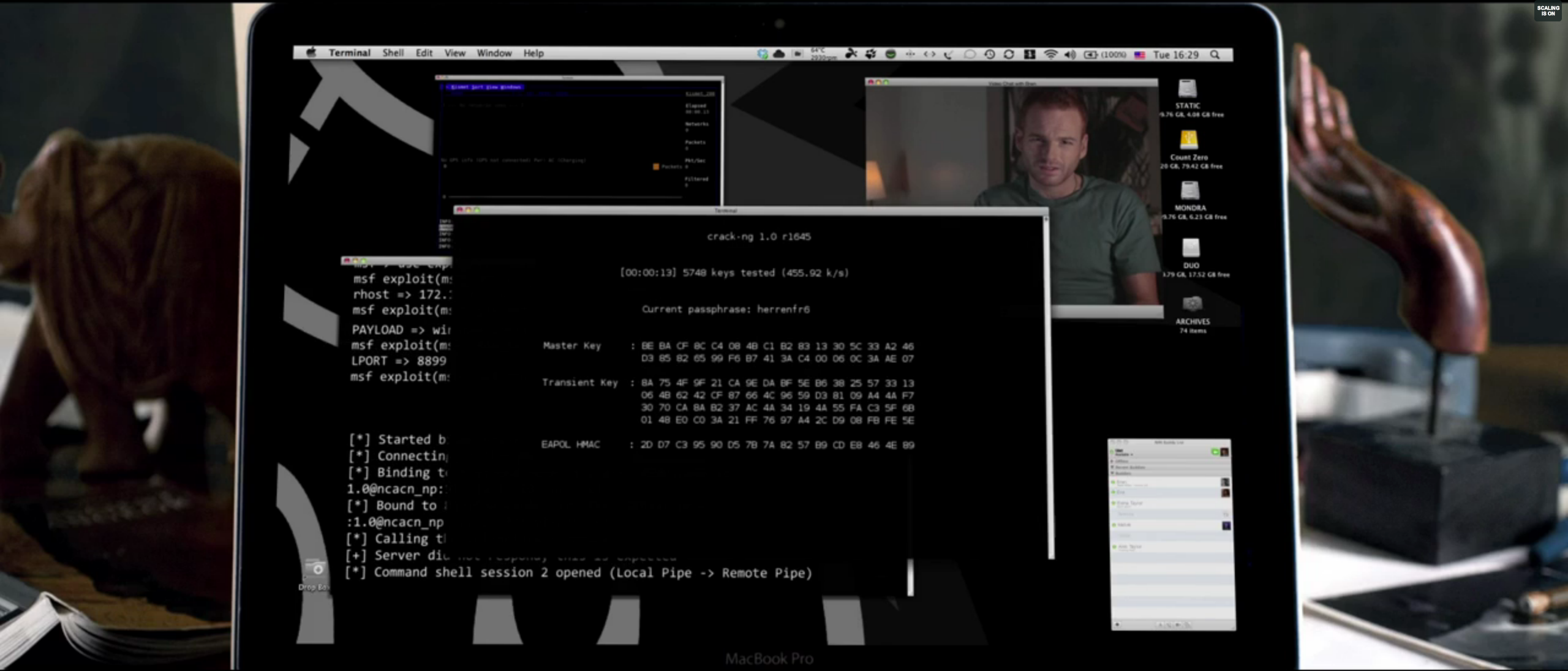This screenshot has width=1568, height=671.
Task: Click the green video camera icon in buddy list
Action: pos(1215,452)
